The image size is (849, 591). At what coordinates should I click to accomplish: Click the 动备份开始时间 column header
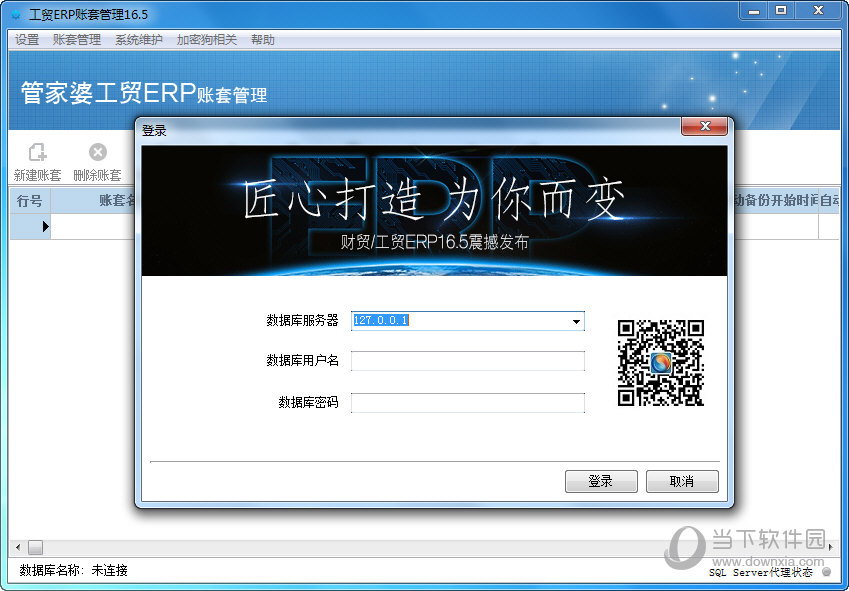coord(775,201)
